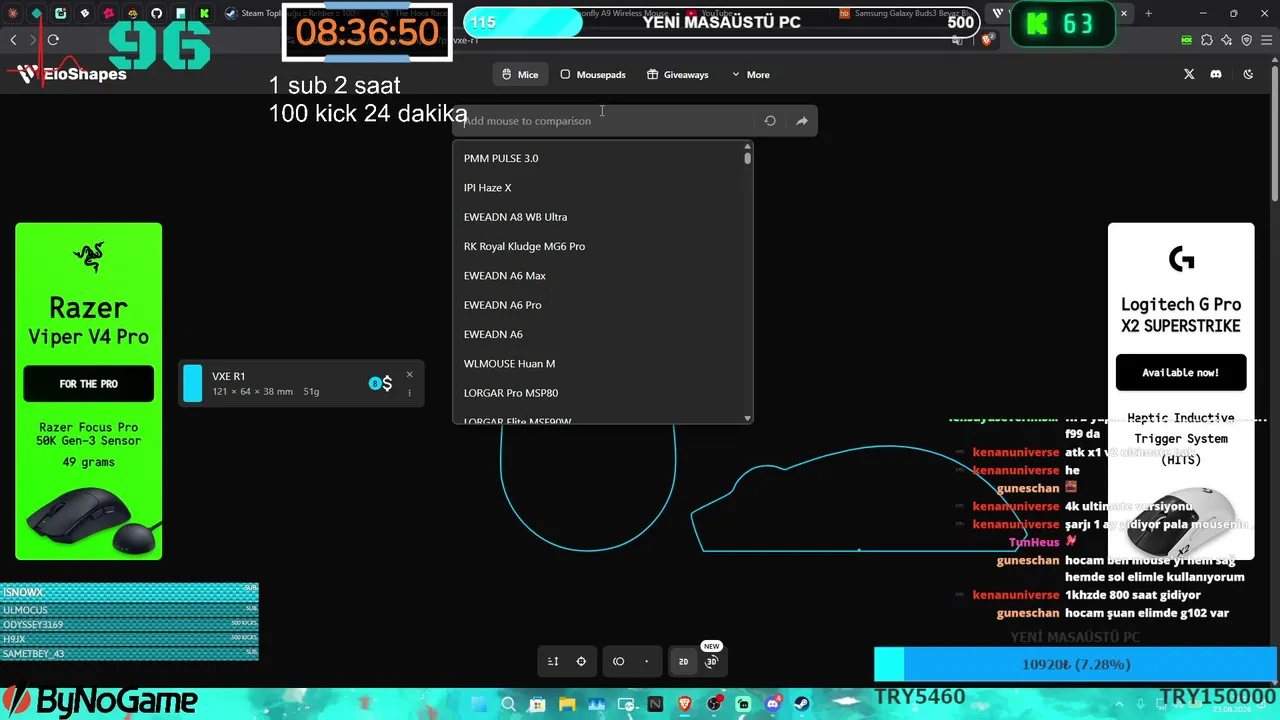Click the EloShapes logo
1280x720 pixels.
pyautogui.click(x=72, y=73)
